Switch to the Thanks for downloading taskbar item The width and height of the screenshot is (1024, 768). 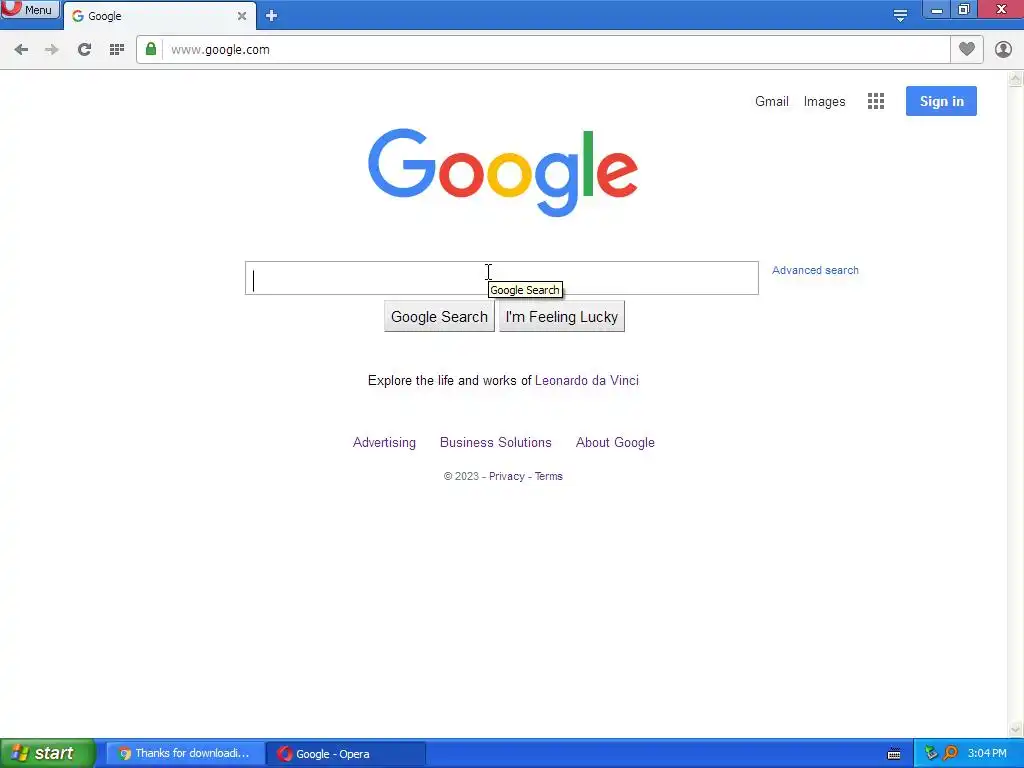[185, 754]
